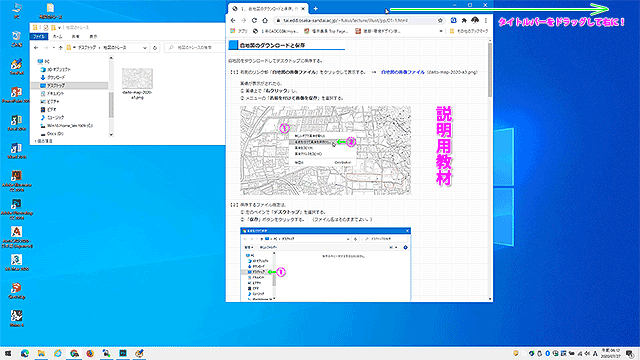Select Documents in Explorer navigation pane

click(52, 93)
